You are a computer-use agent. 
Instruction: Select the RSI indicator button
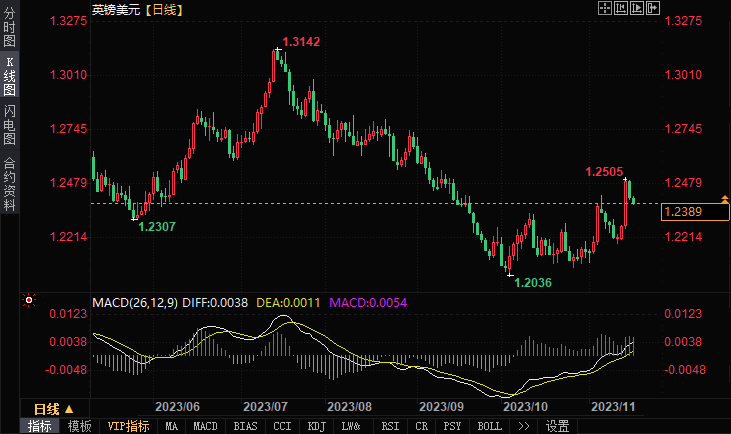click(389, 426)
